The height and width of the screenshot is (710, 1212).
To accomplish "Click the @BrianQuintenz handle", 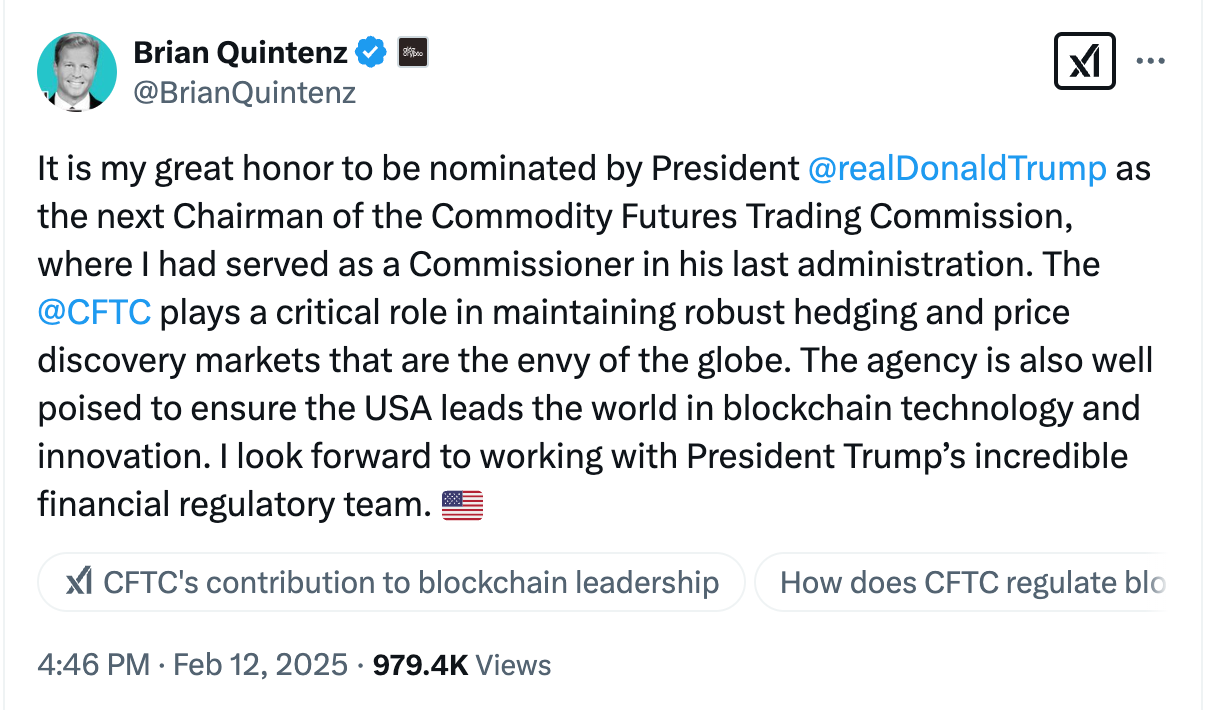I will [x=244, y=93].
